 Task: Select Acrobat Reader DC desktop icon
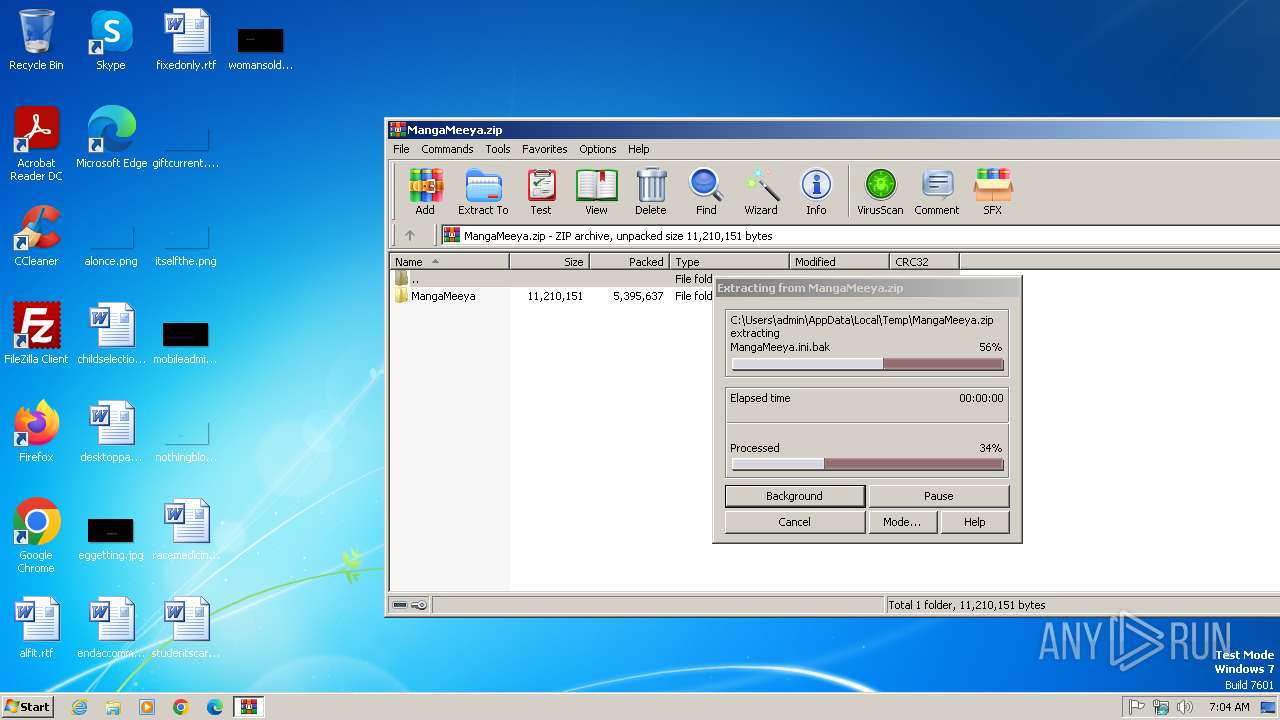click(x=36, y=144)
